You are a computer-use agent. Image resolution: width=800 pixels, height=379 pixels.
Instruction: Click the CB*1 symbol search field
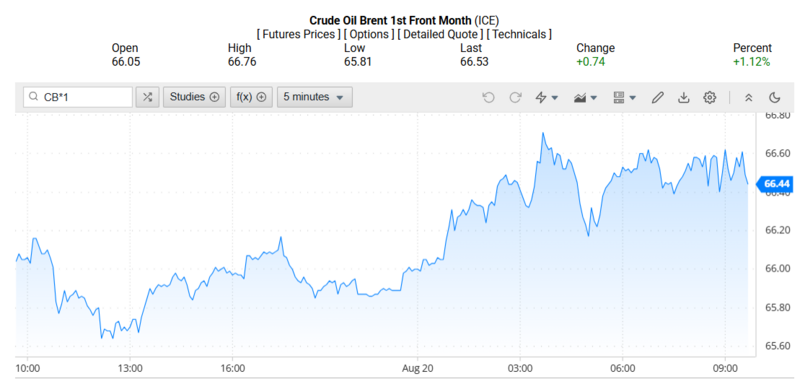click(78, 97)
